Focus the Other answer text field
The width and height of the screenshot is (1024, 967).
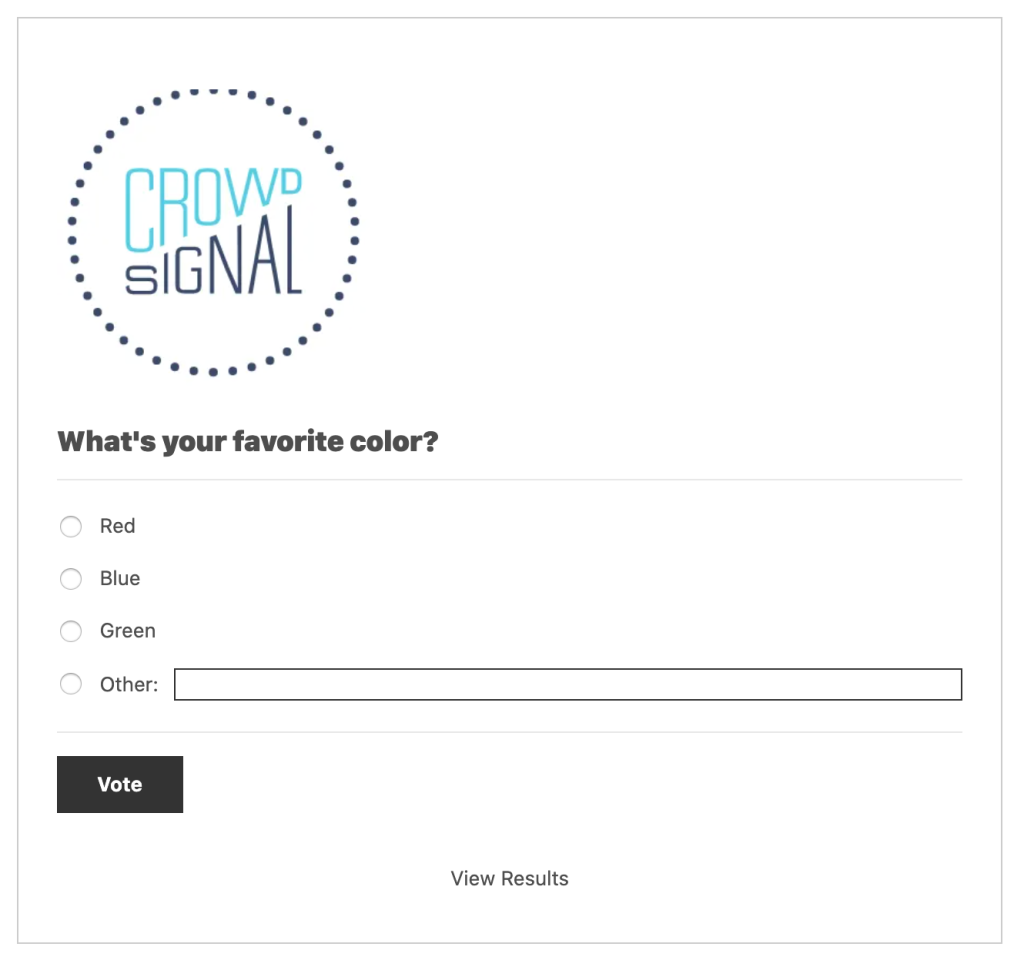pyautogui.click(x=567, y=685)
